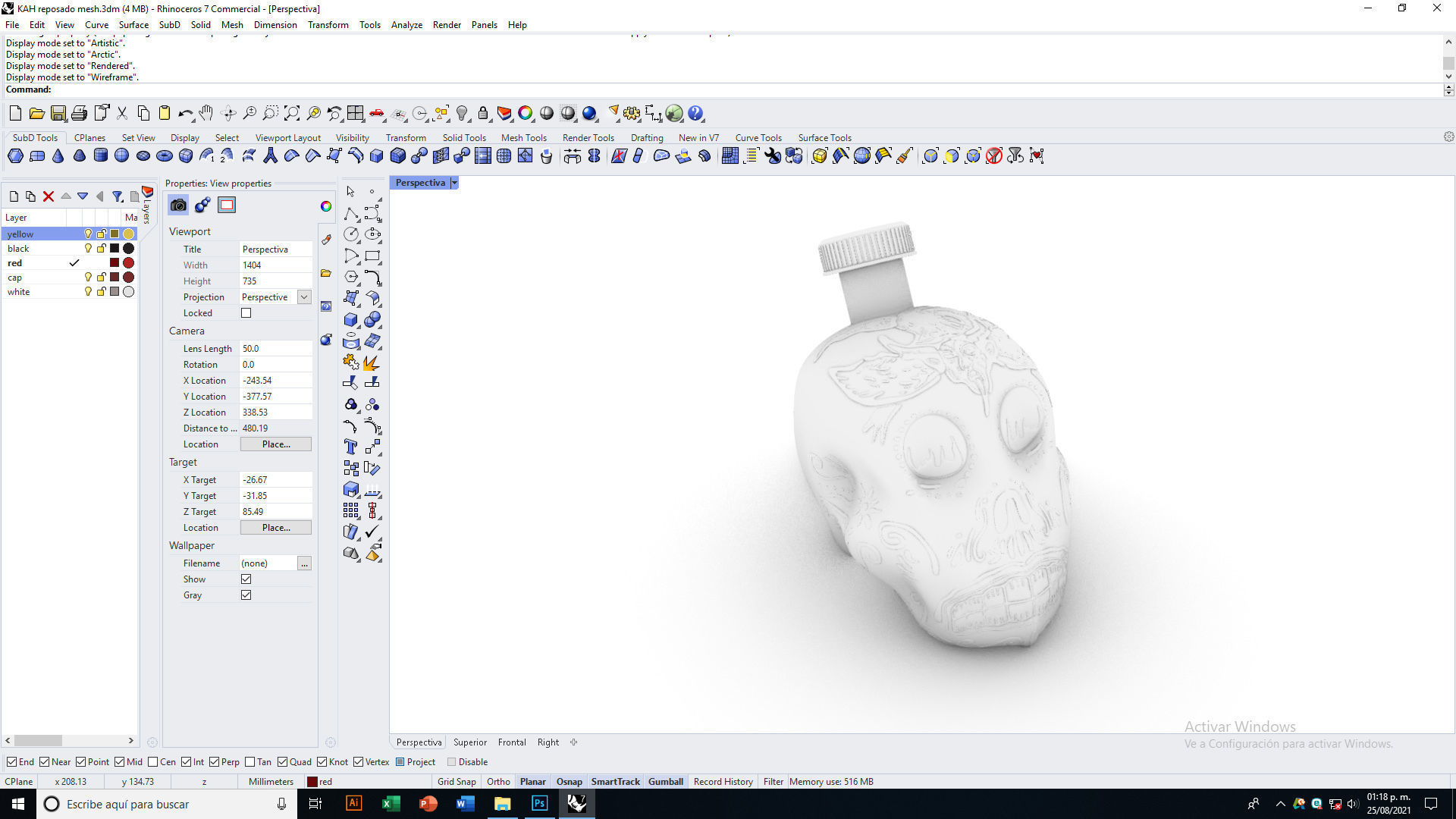
Task: Switch to the Mesh Tools toolbar tab
Action: 524,138
